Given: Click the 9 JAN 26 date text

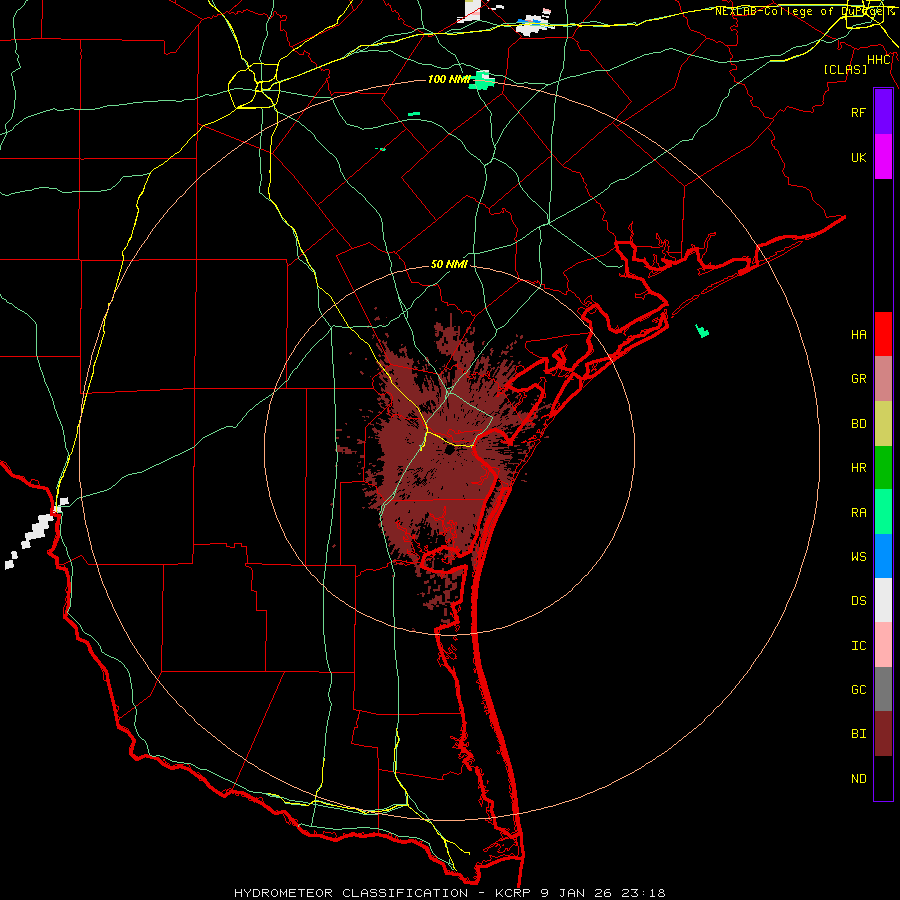Looking at the screenshot, I should 575,893.
